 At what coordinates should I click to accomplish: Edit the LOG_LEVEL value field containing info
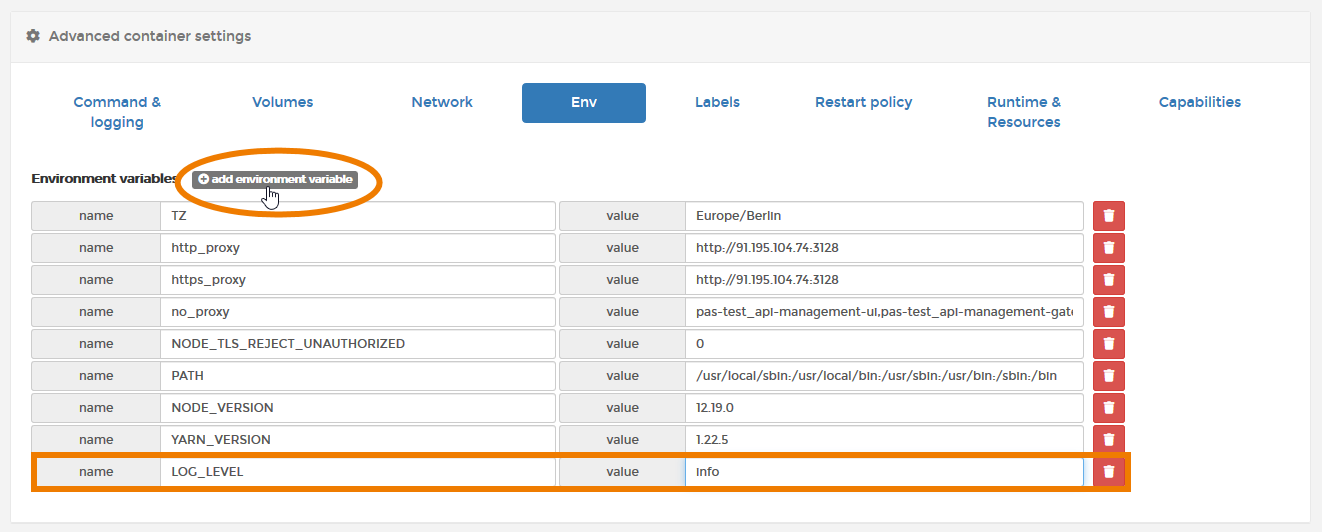point(884,472)
